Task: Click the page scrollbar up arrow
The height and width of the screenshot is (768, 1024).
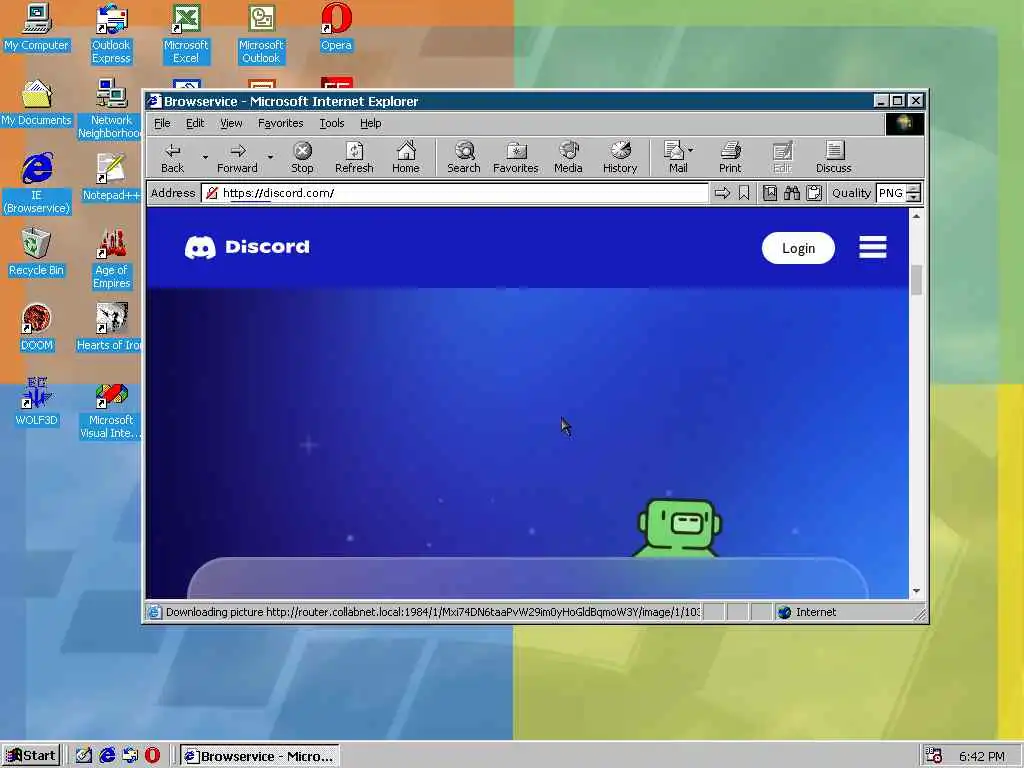Action: click(916, 216)
